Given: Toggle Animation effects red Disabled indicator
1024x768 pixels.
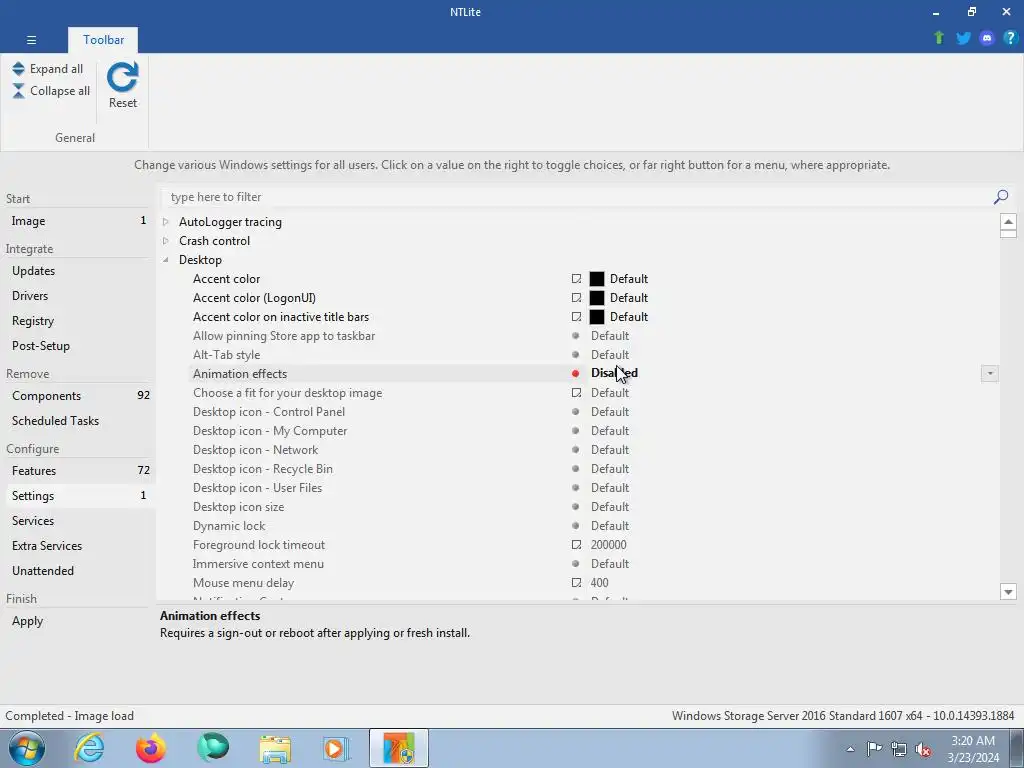Looking at the screenshot, I should (x=575, y=374).
